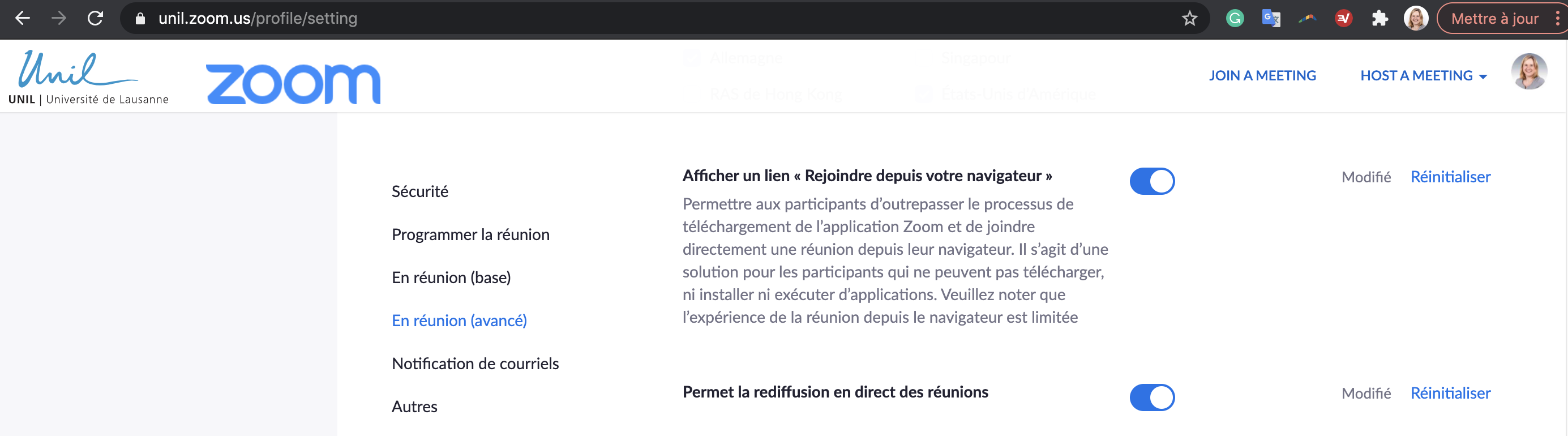Viewport: 1568px width, 436px height.
Task: Disable the Rejoindre depuis votre navigateur toggle
Action: 1151,181
